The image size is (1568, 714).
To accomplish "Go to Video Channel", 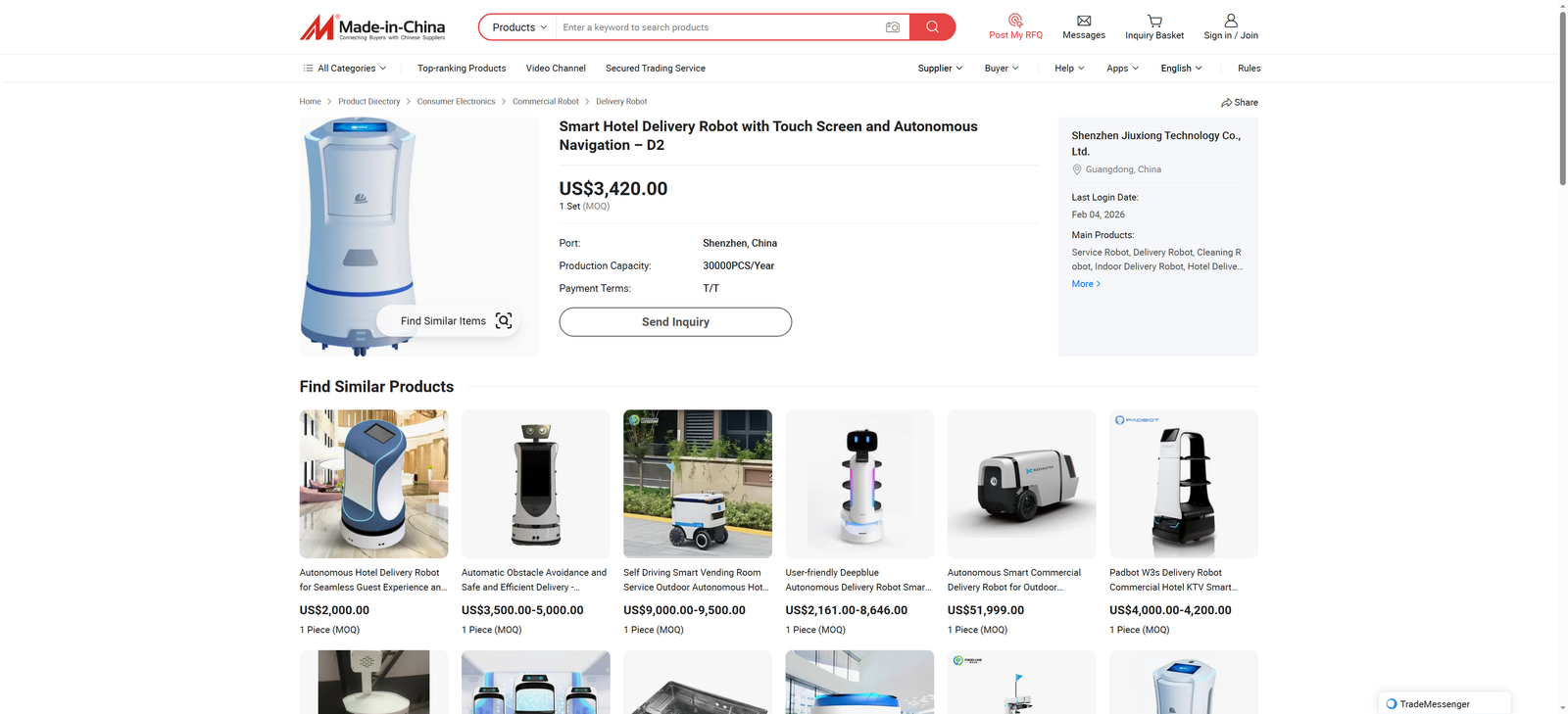I will 556,69.
